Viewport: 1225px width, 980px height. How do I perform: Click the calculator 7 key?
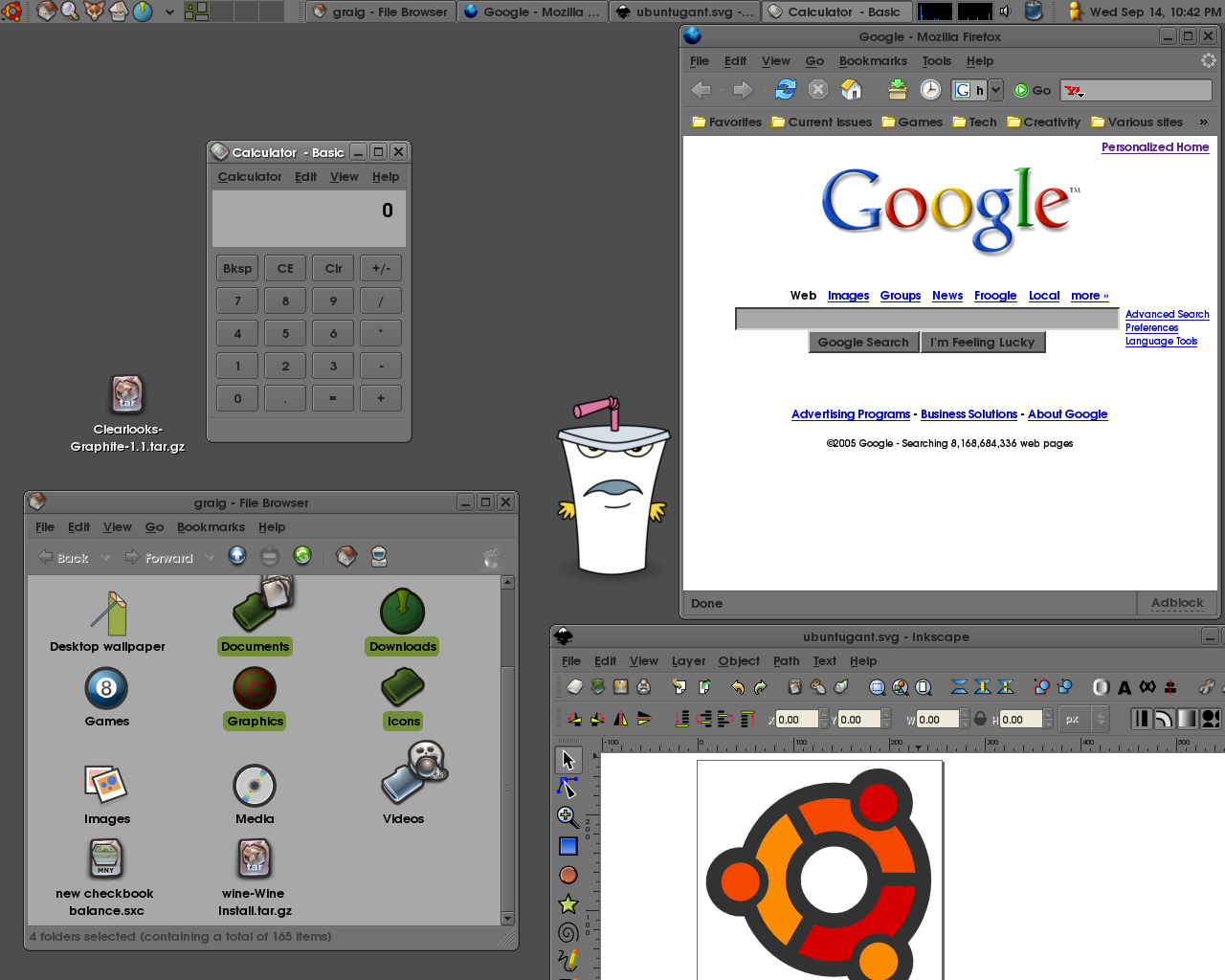click(x=237, y=301)
